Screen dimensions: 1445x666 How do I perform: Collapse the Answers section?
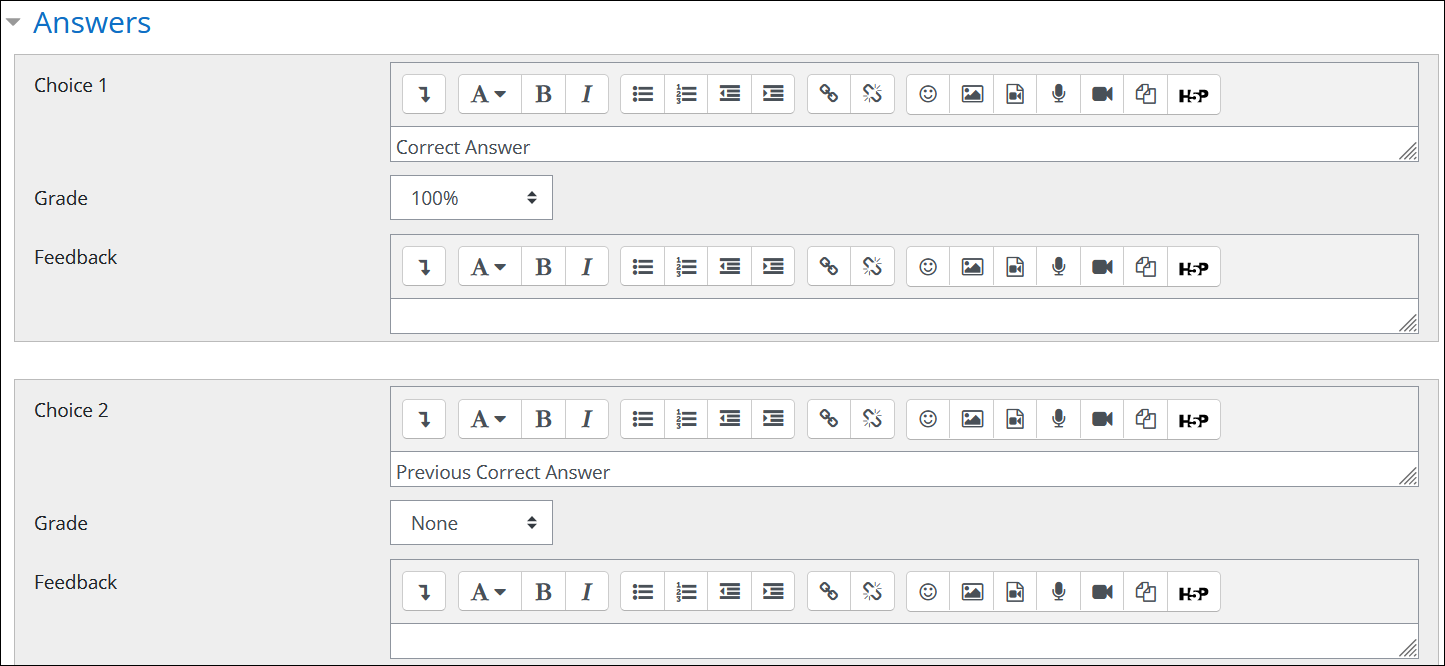tap(14, 22)
